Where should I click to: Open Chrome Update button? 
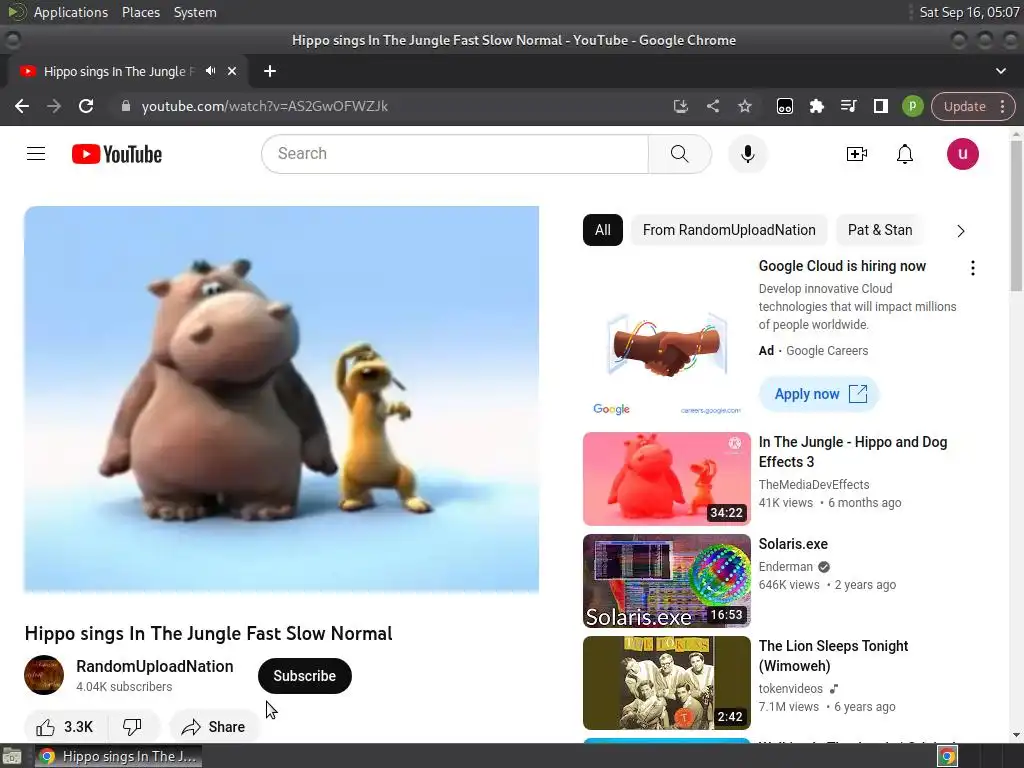pyautogui.click(x=964, y=106)
